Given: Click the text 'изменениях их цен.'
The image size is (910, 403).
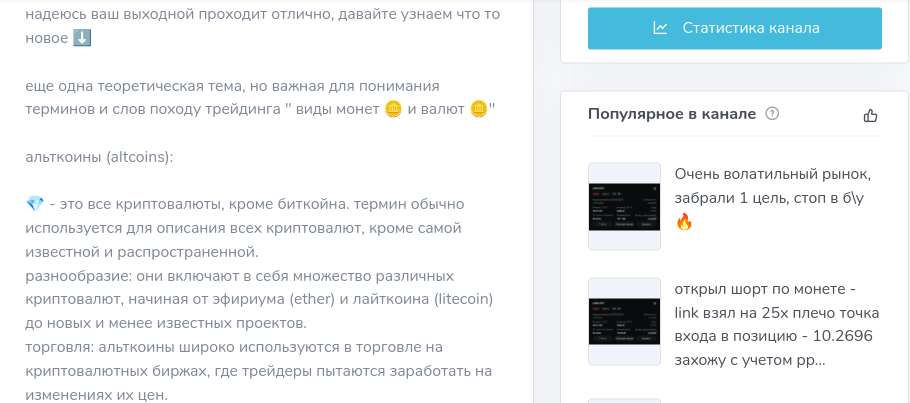Looking at the screenshot, I should point(96,395).
